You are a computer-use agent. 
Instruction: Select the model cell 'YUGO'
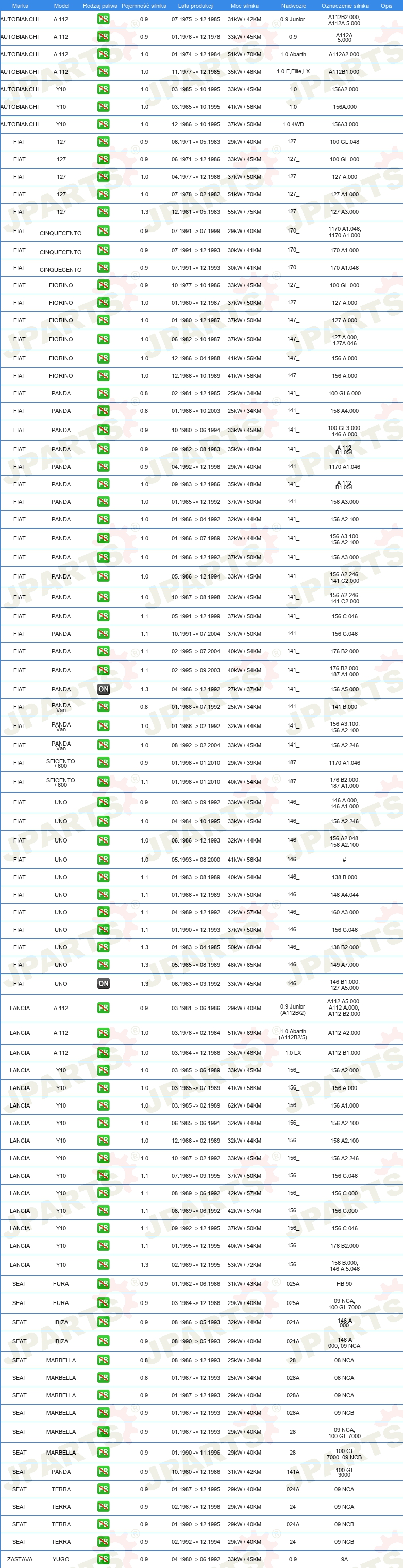[61, 1559]
